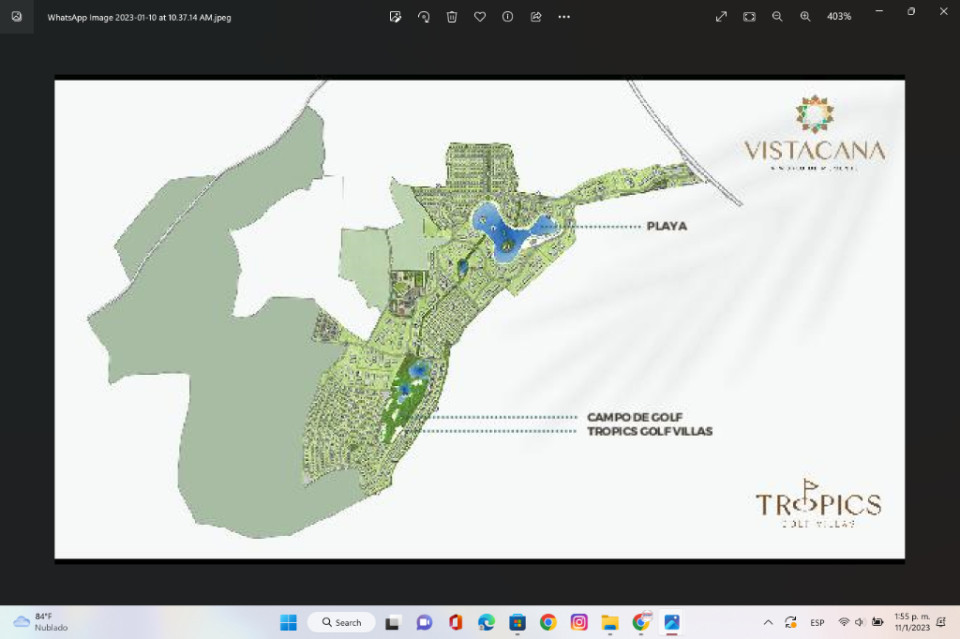Screen dimensions: 960x639
Task: Click the taskbar Search box
Action: click(x=341, y=622)
